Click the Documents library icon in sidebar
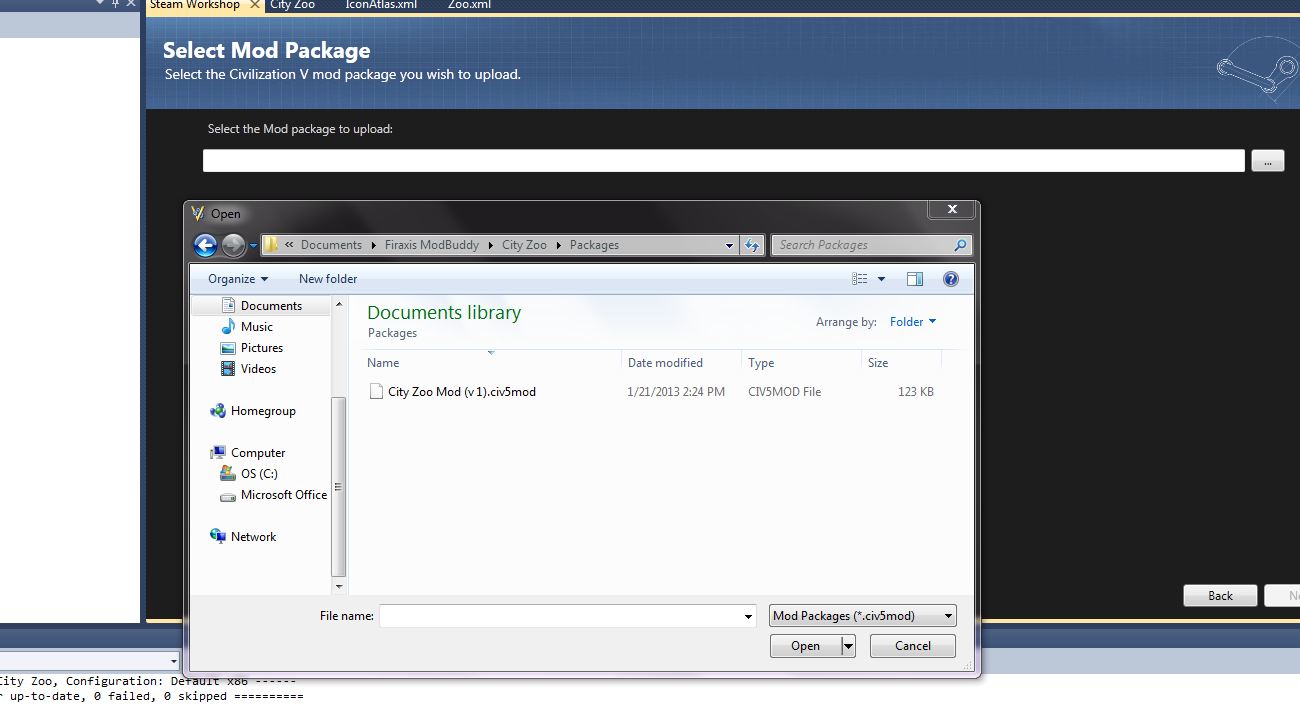 pyautogui.click(x=229, y=306)
